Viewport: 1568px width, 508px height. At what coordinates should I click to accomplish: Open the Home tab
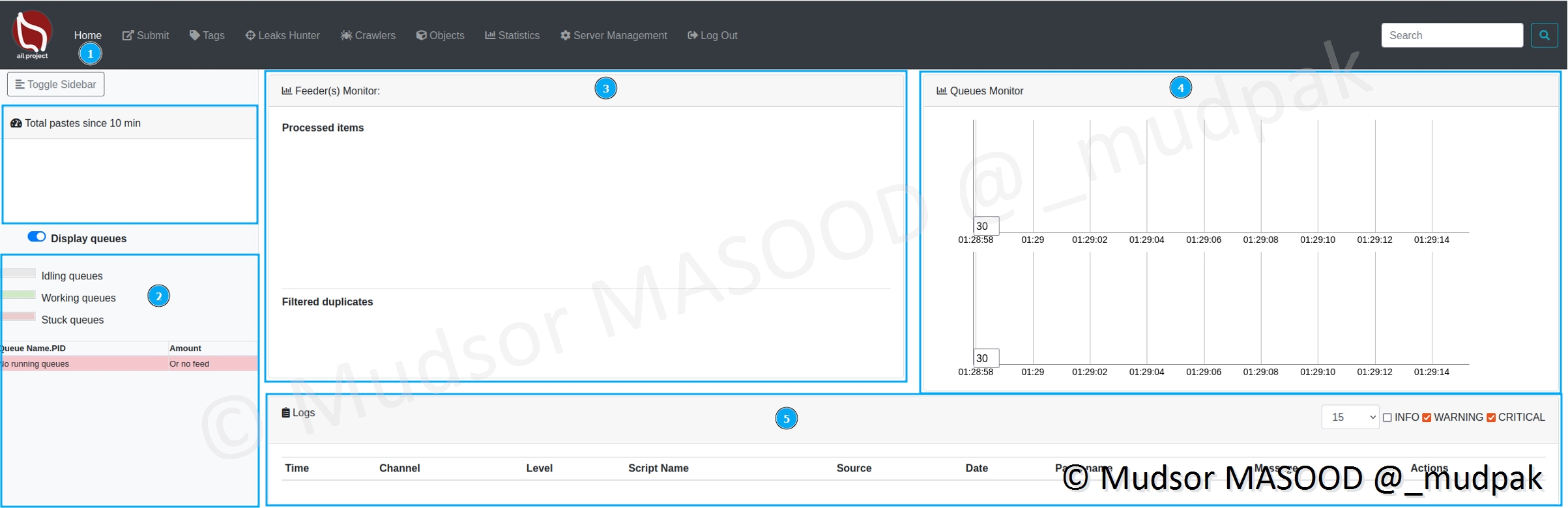point(87,35)
